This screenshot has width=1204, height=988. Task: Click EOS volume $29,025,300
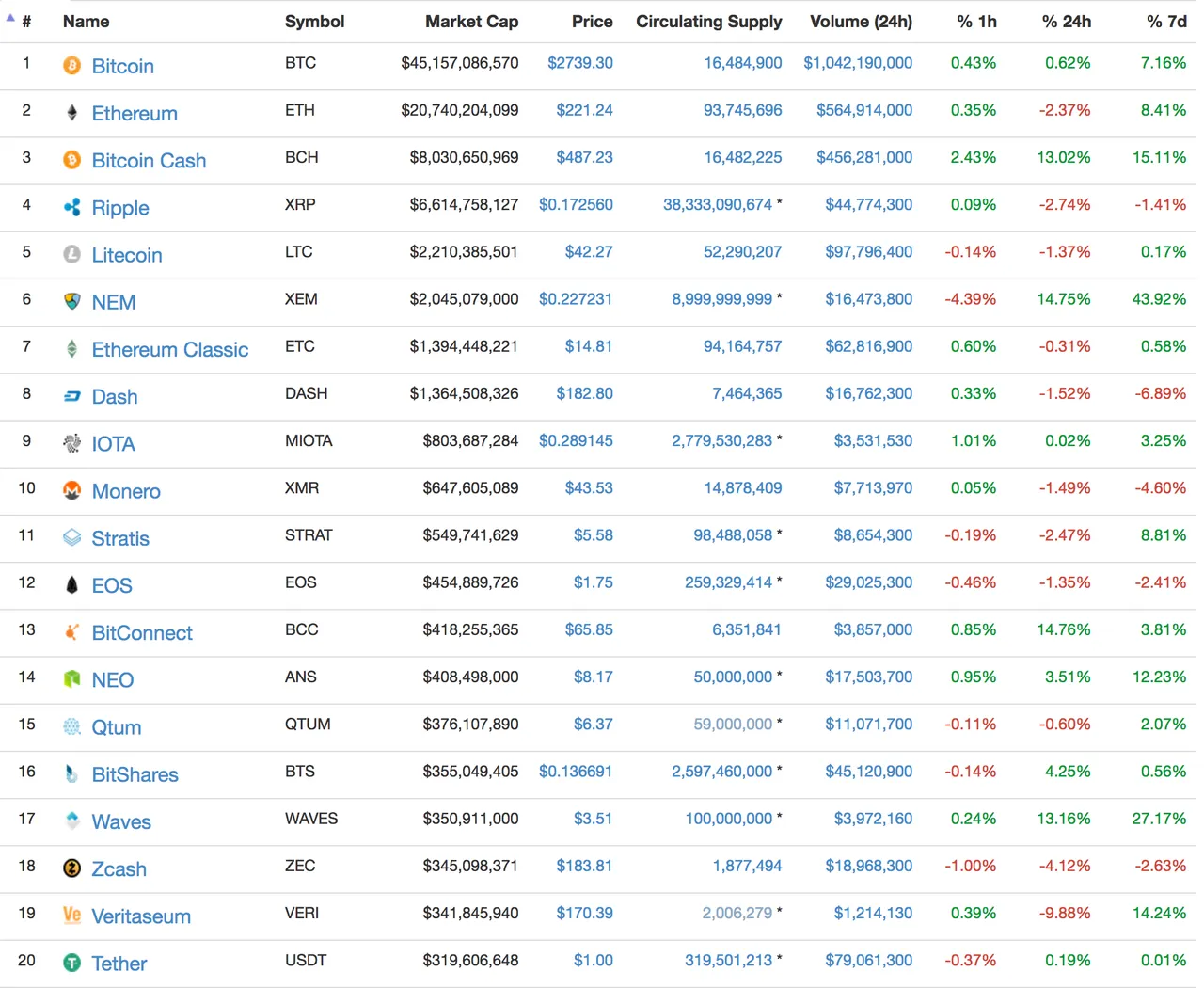tap(868, 582)
